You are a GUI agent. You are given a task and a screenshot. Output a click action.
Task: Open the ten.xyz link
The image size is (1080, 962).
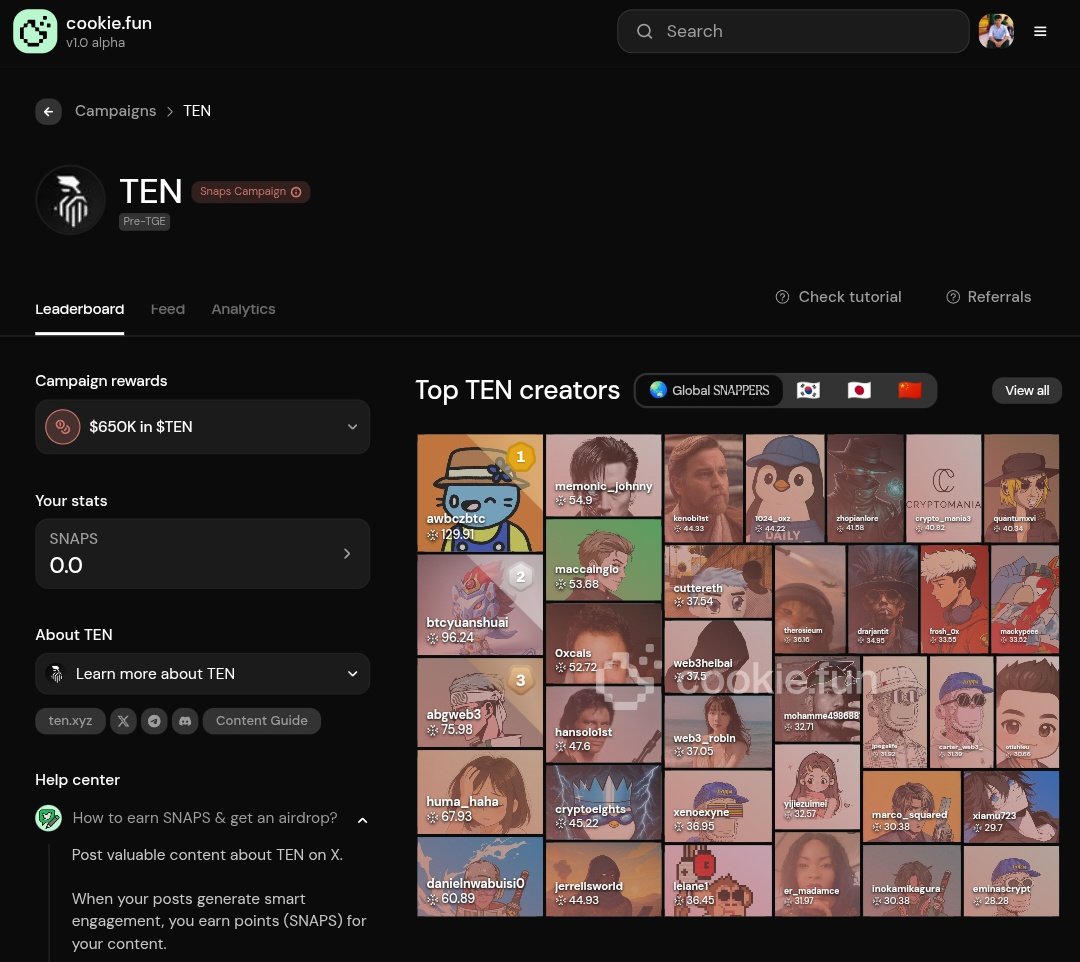pyautogui.click(x=70, y=721)
